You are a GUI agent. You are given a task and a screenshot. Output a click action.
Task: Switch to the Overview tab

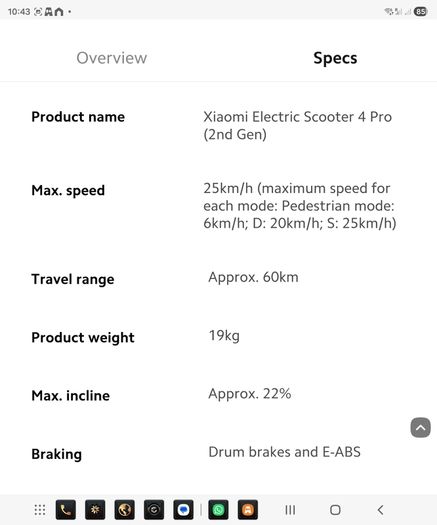click(112, 58)
